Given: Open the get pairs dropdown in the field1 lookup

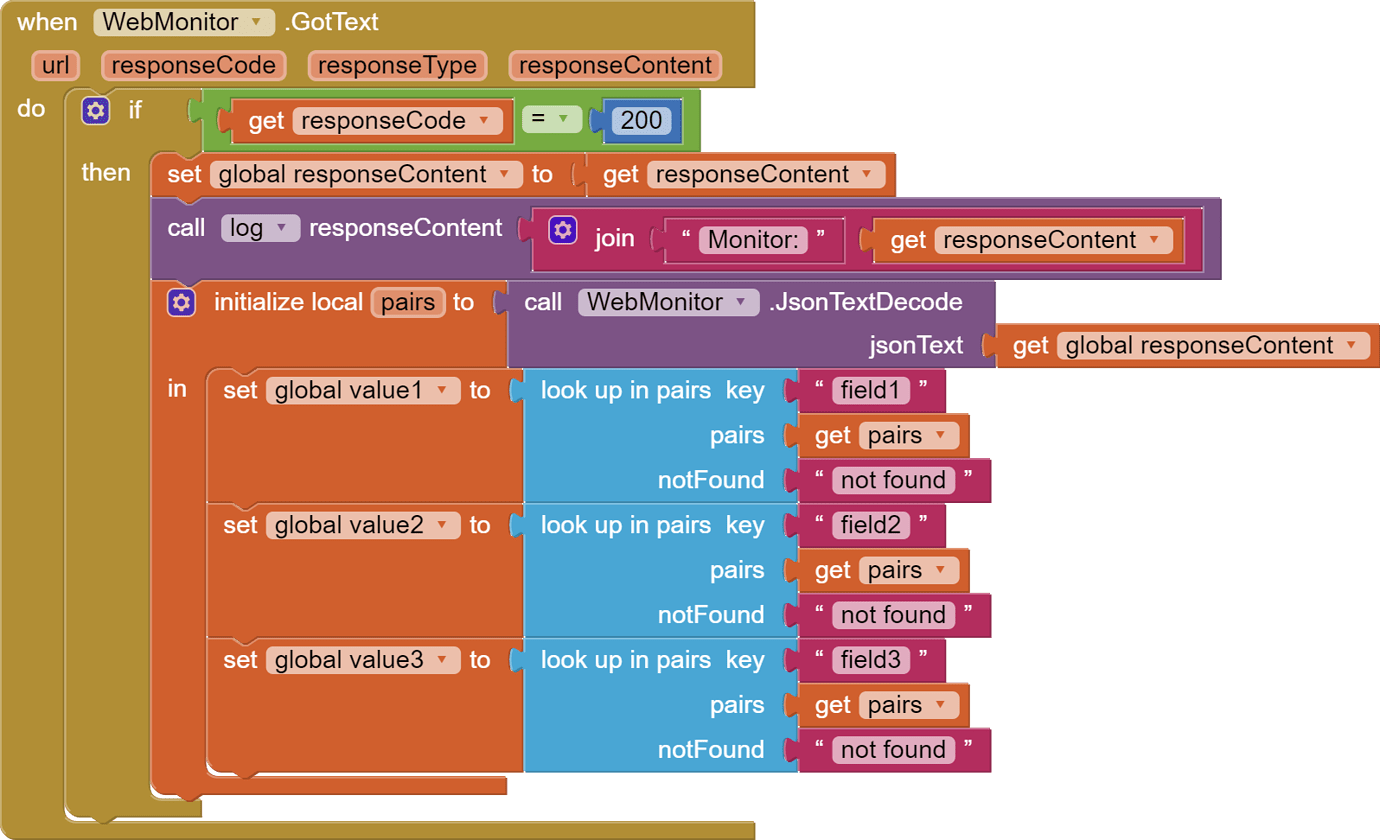Looking at the screenshot, I should tap(938, 435).
